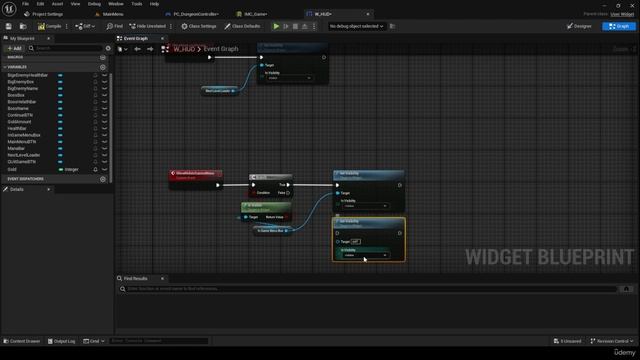
Task: Switch to IMC_Game tab
Action: click(252, 14)
